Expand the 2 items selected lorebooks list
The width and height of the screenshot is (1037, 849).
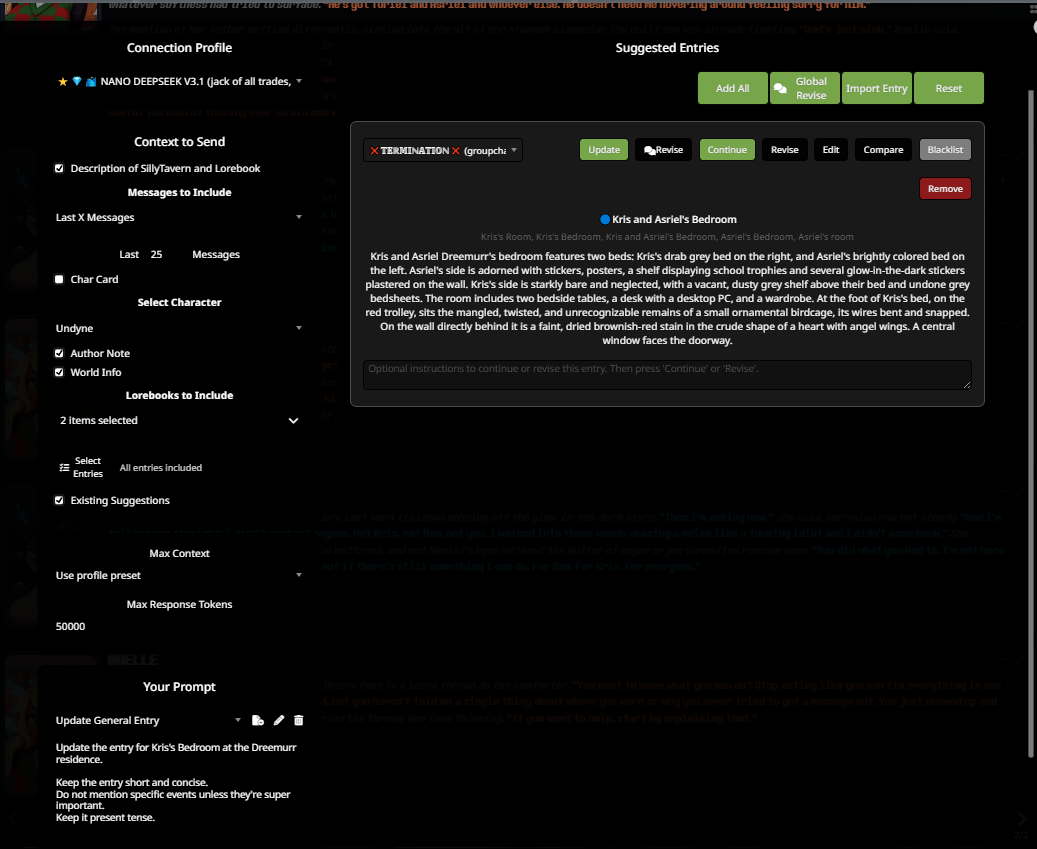click(179, 421)
